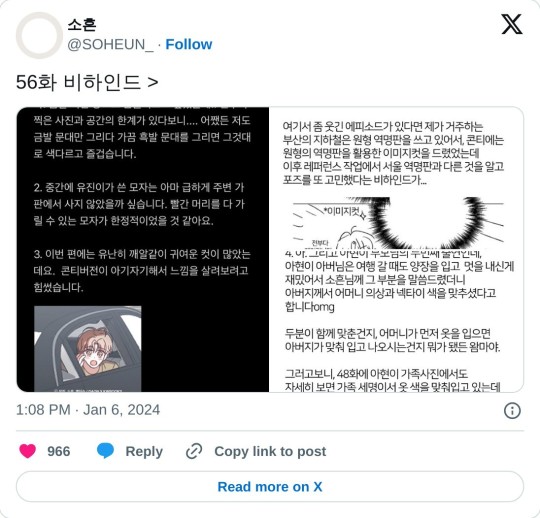
Task: Click the 부산 subway episode paragraph
Action: [x=393, y=153]
